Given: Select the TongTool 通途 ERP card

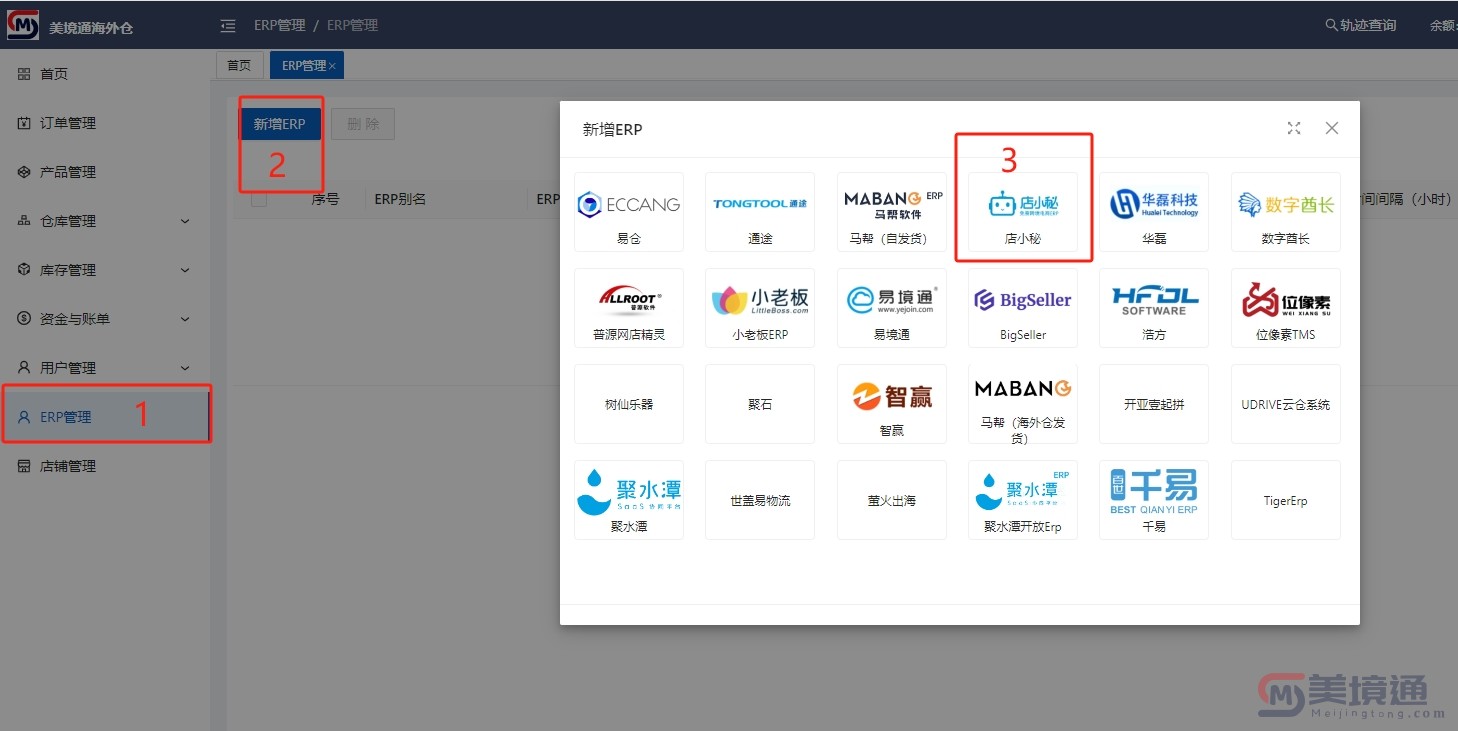Looking at the screenshot, I should (760, 212).
